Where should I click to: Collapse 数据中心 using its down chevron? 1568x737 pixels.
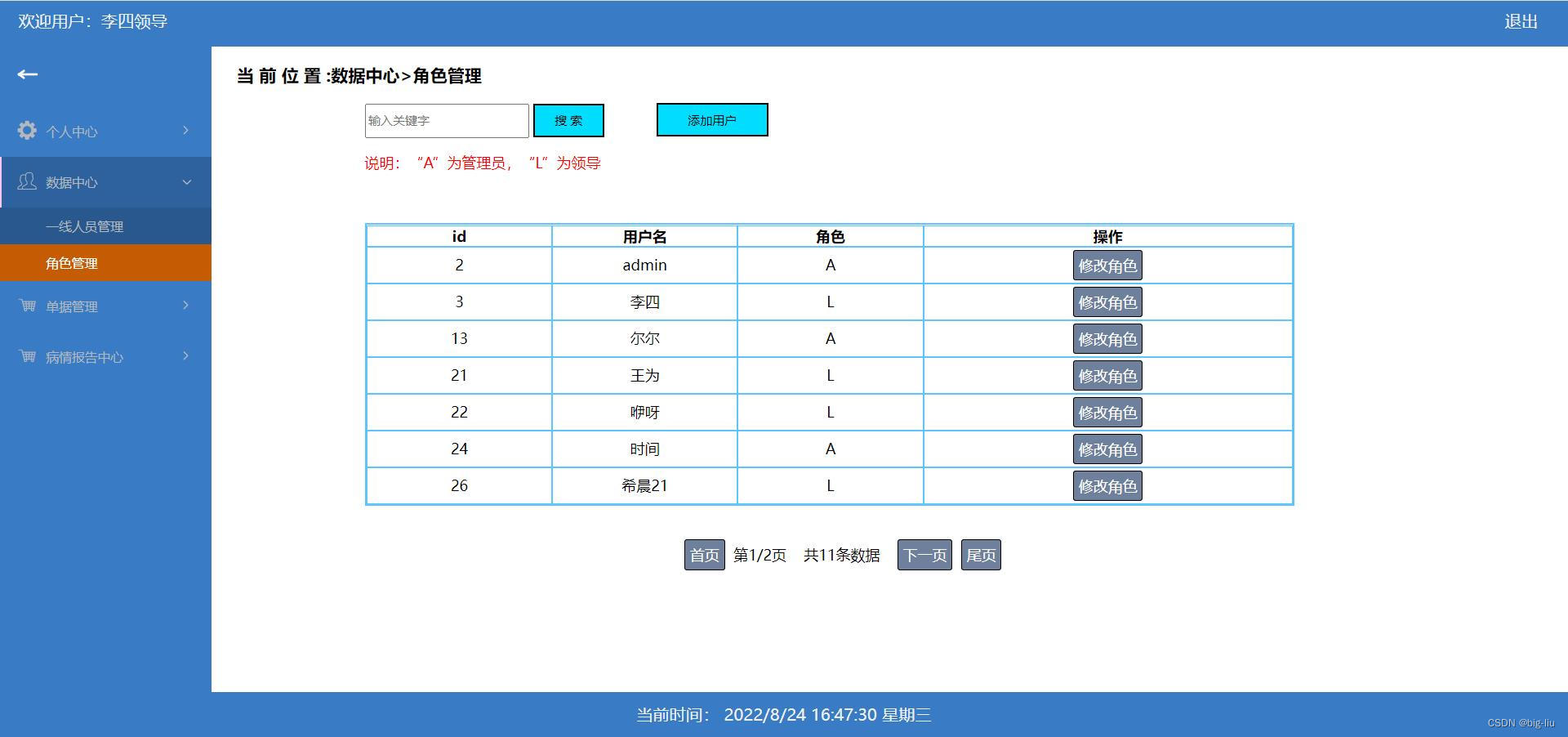pyautogui.click(x=186, y=182)
